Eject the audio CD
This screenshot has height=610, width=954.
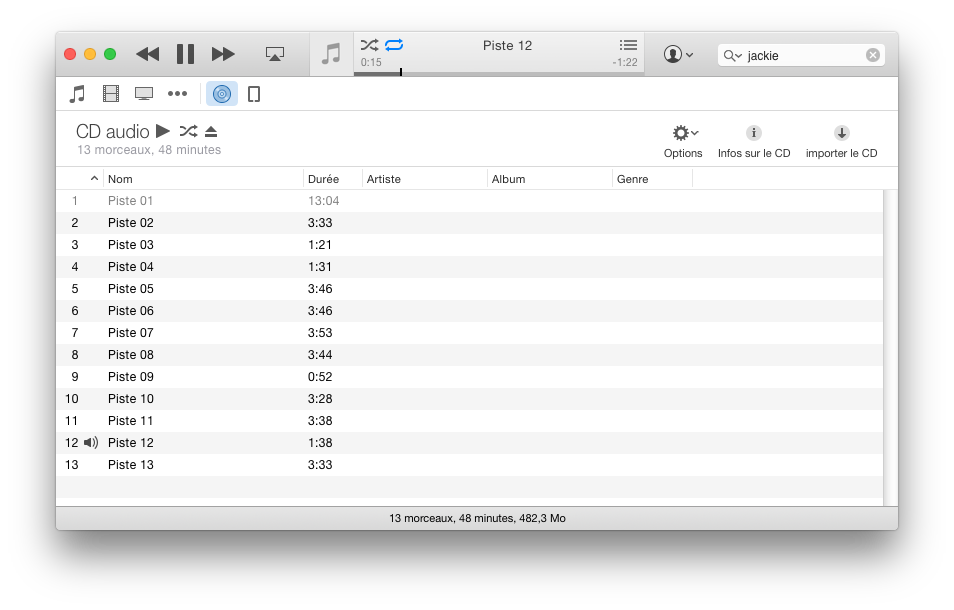pos(211,131)
